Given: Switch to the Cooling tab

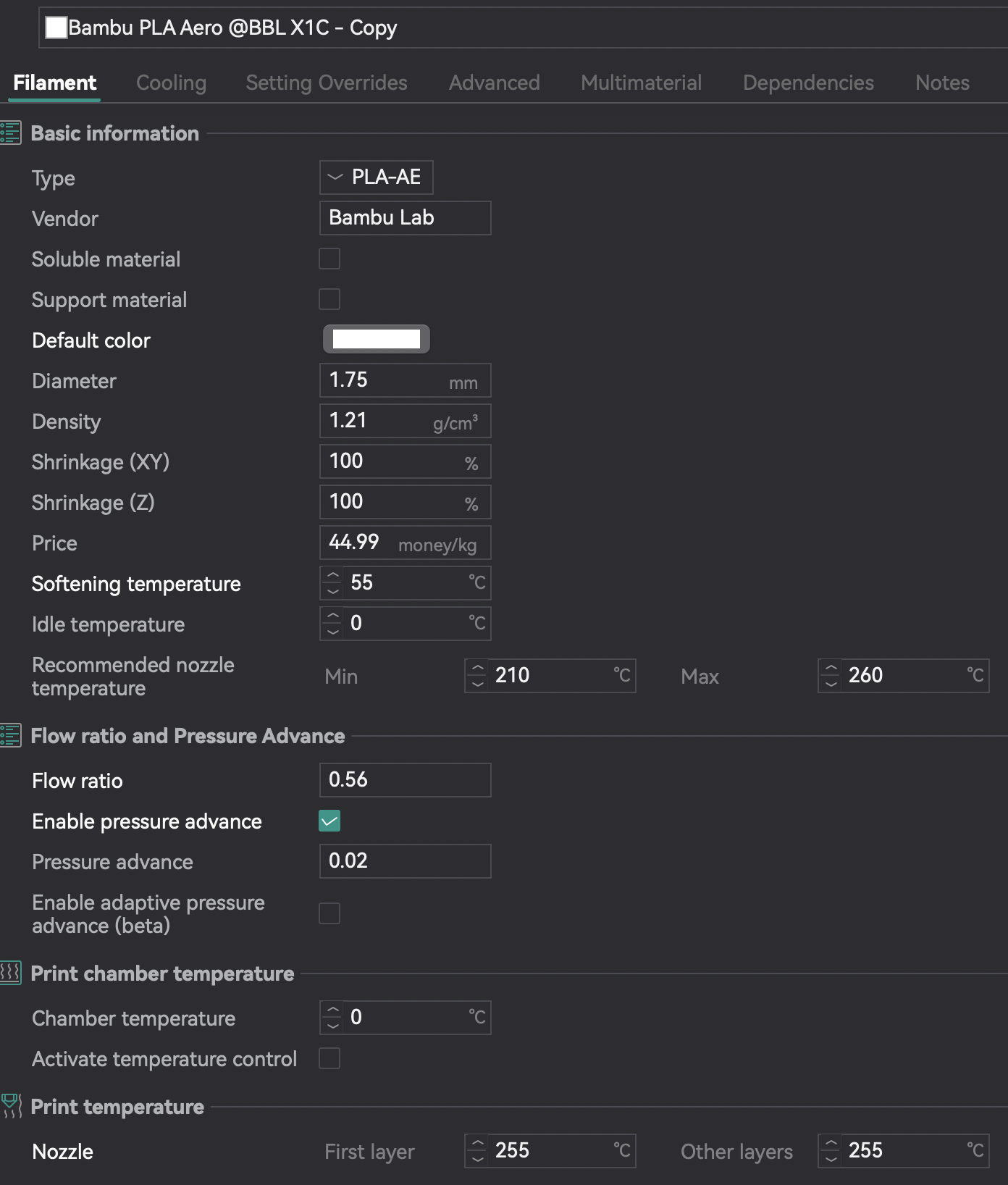Looking at the screenshot, I should click(171, 83).
